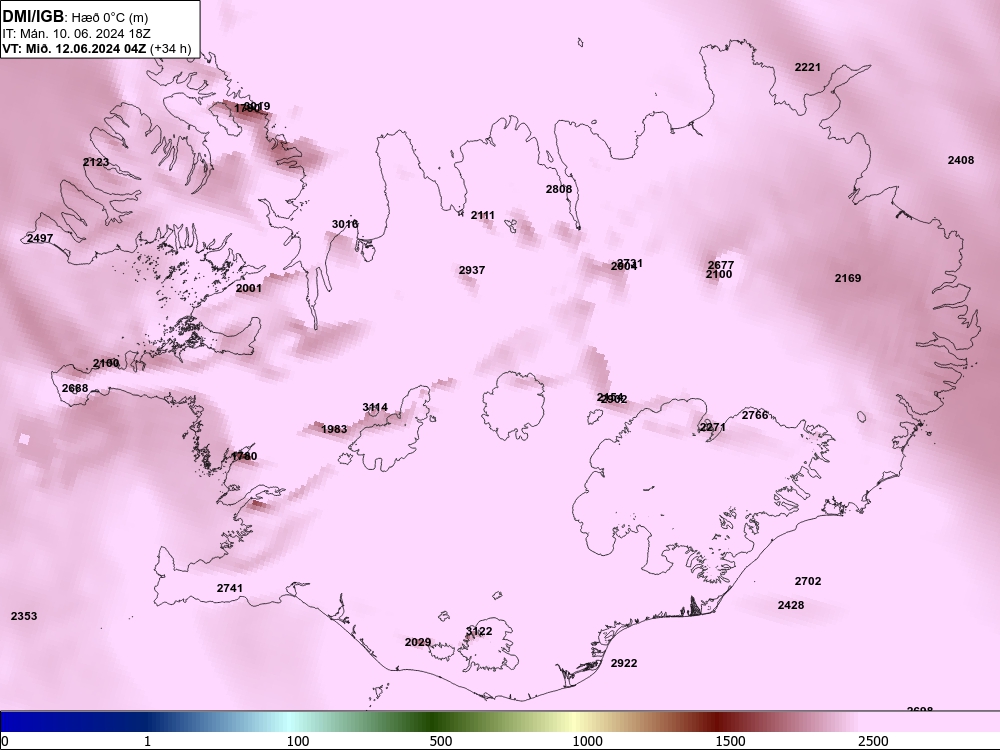
Task: Click the 2100 value directly below 2677
Action: click(719, 274)
